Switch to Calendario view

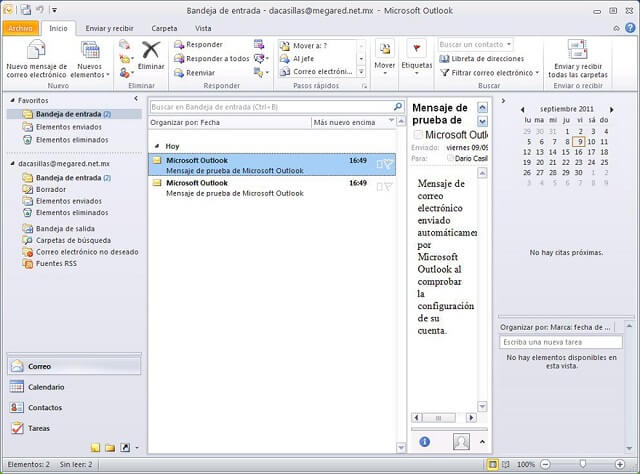(x=74, y=387)
